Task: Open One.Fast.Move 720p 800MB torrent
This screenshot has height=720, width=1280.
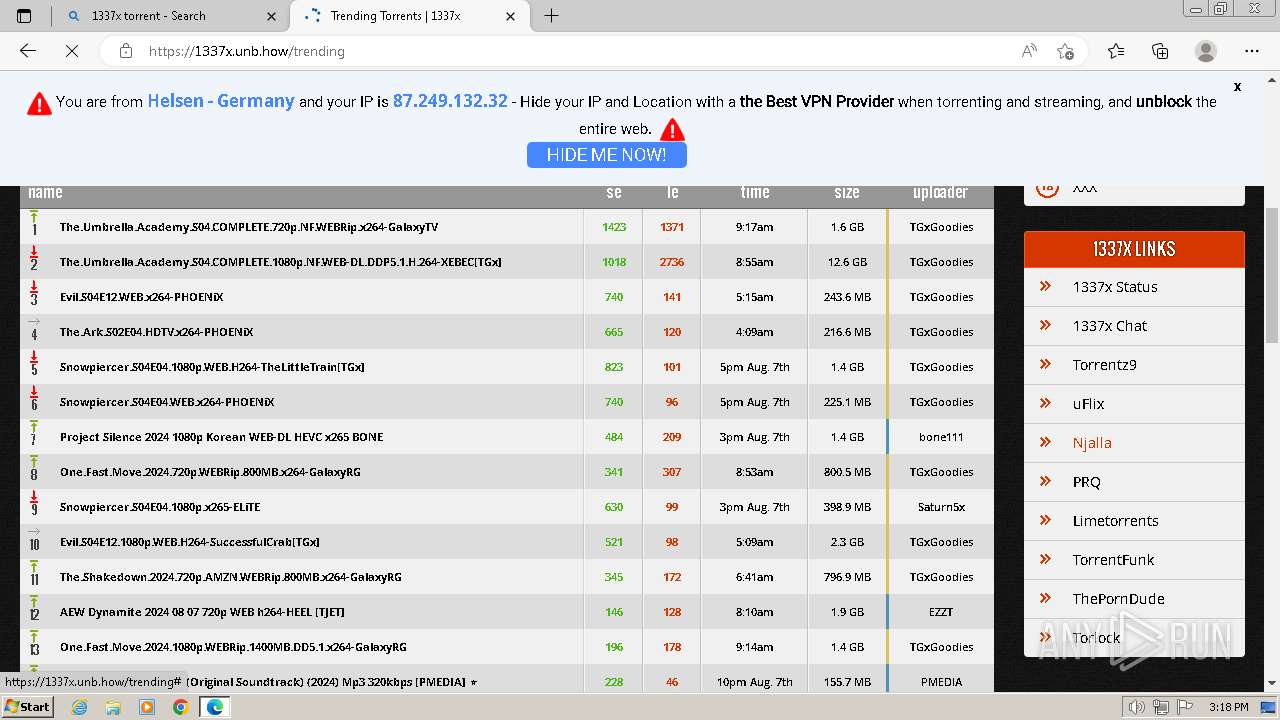Action: (211, 472)
